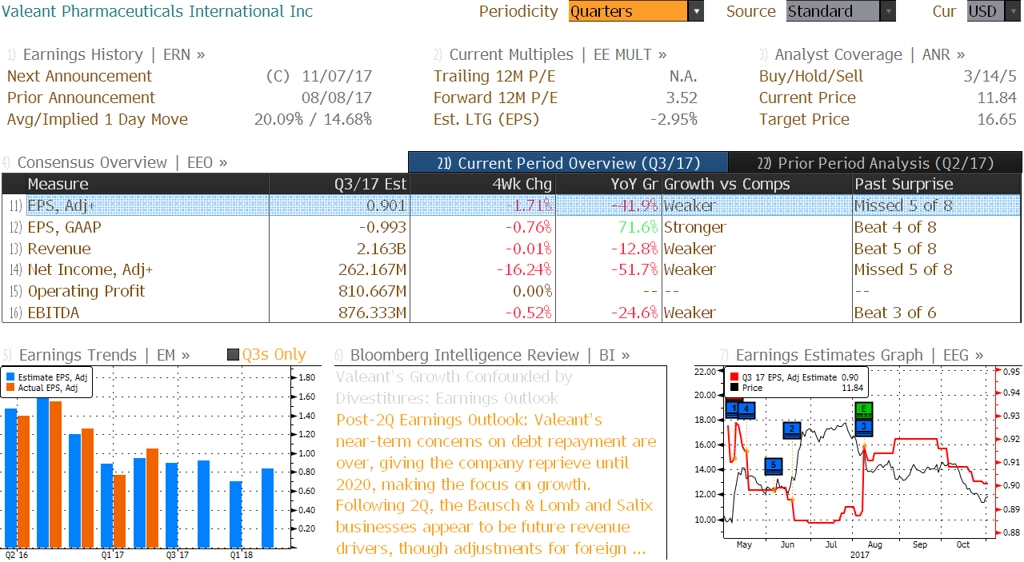The width and height of the screenshot is (1024, 562).
Task: Click green E earnings marker on graph
Action: (x=863, y=411)
